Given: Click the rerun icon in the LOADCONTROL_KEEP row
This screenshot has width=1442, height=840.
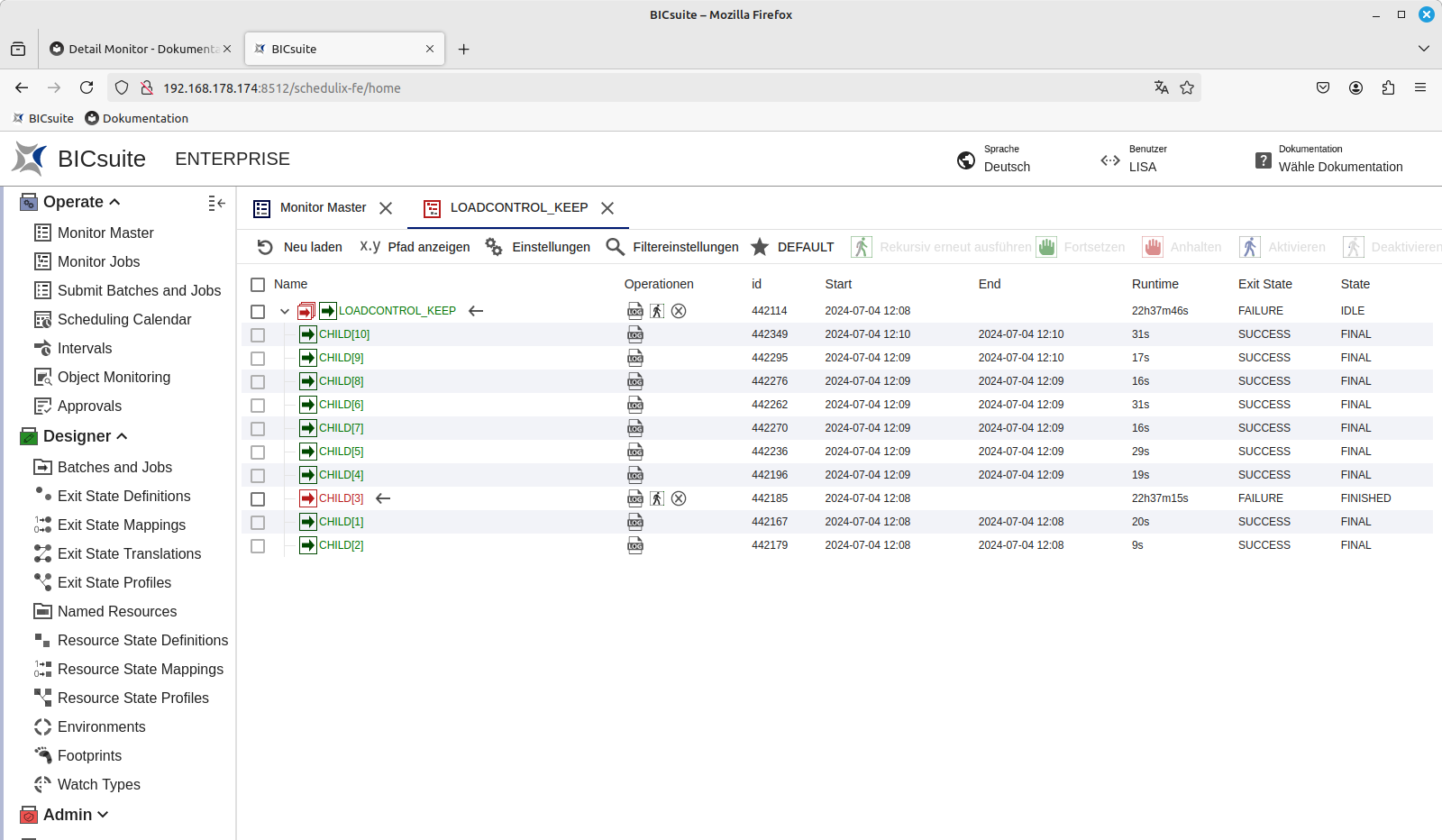Looking at the screenshot, I should coord(657,311).
